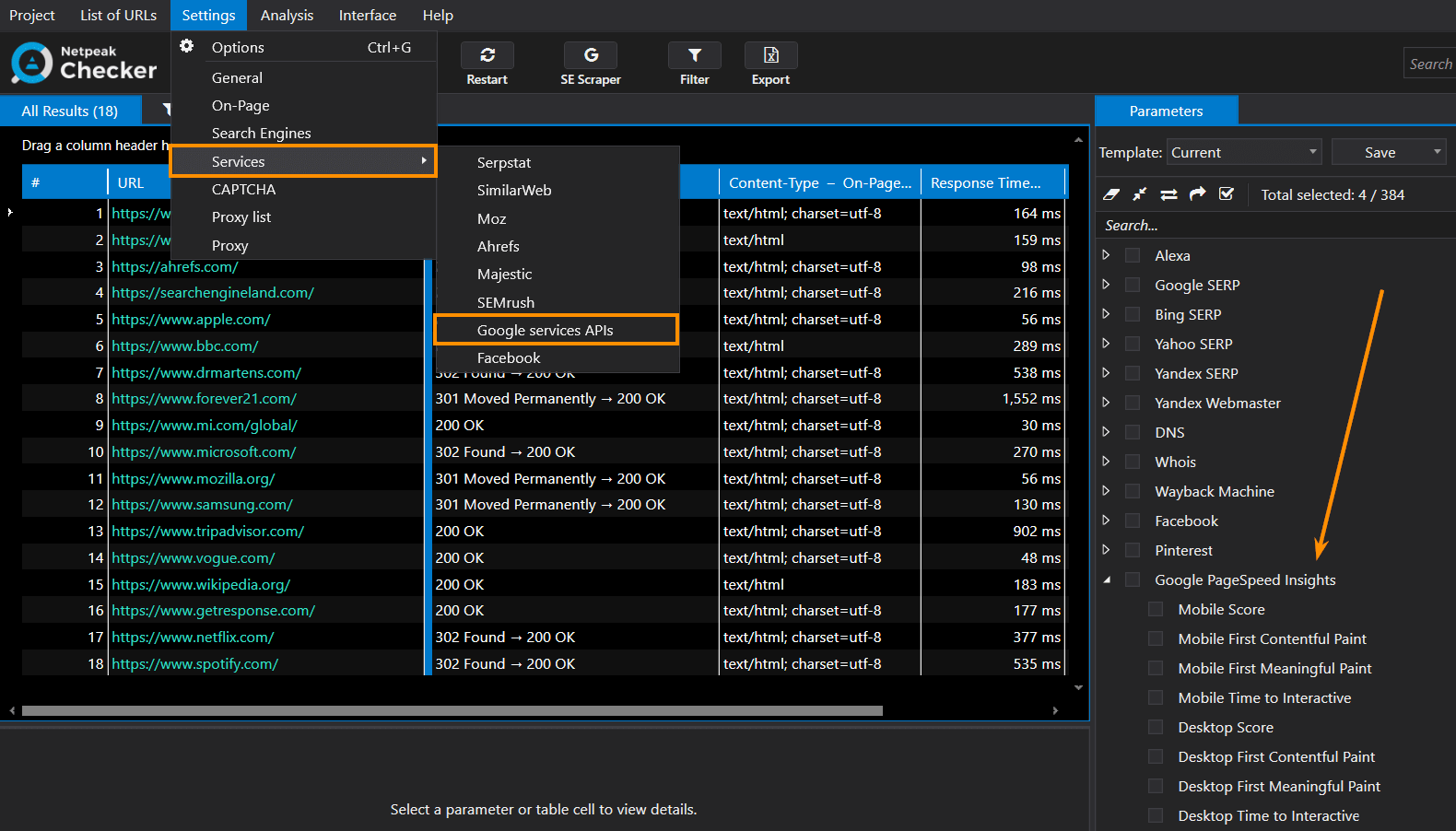Click the 1,552 ms response time cell
Image resolution: width=1456 pixels, height=831 pixels.
coord(993,398)
